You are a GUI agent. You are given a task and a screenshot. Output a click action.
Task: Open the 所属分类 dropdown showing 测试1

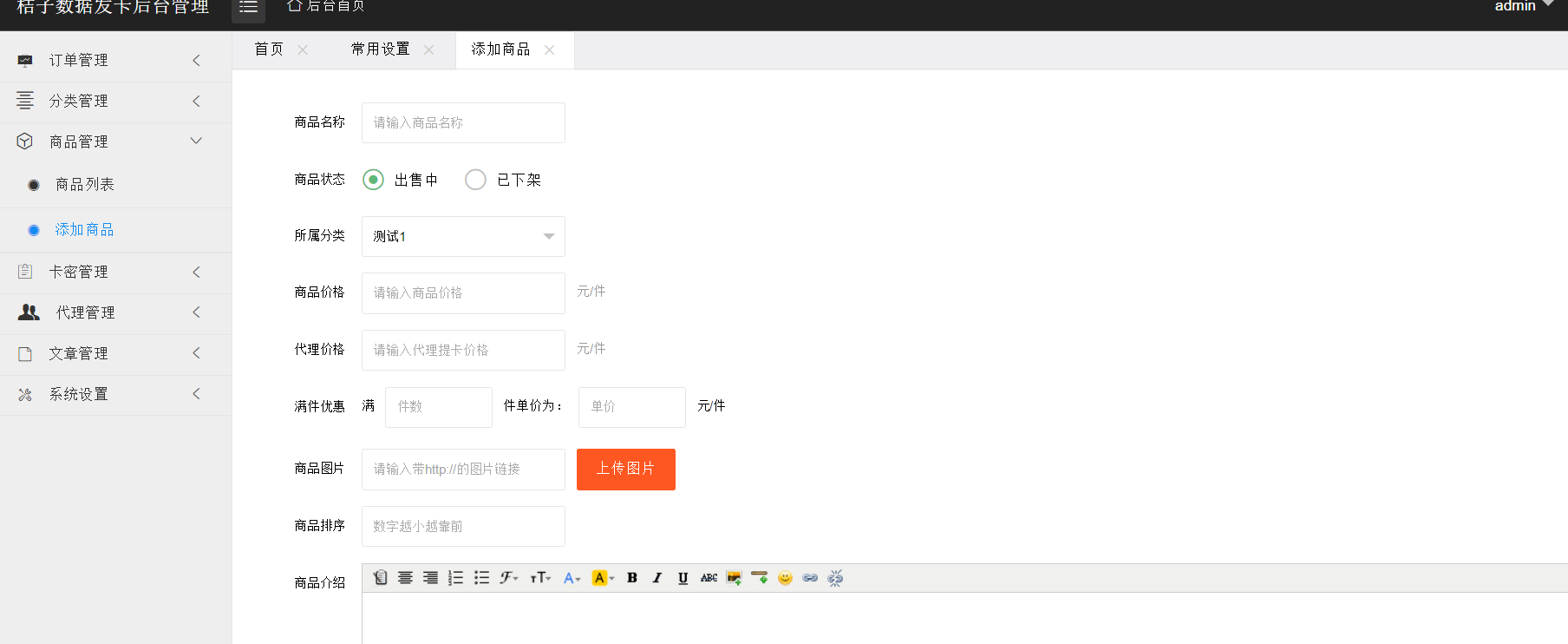coord(463,236)
